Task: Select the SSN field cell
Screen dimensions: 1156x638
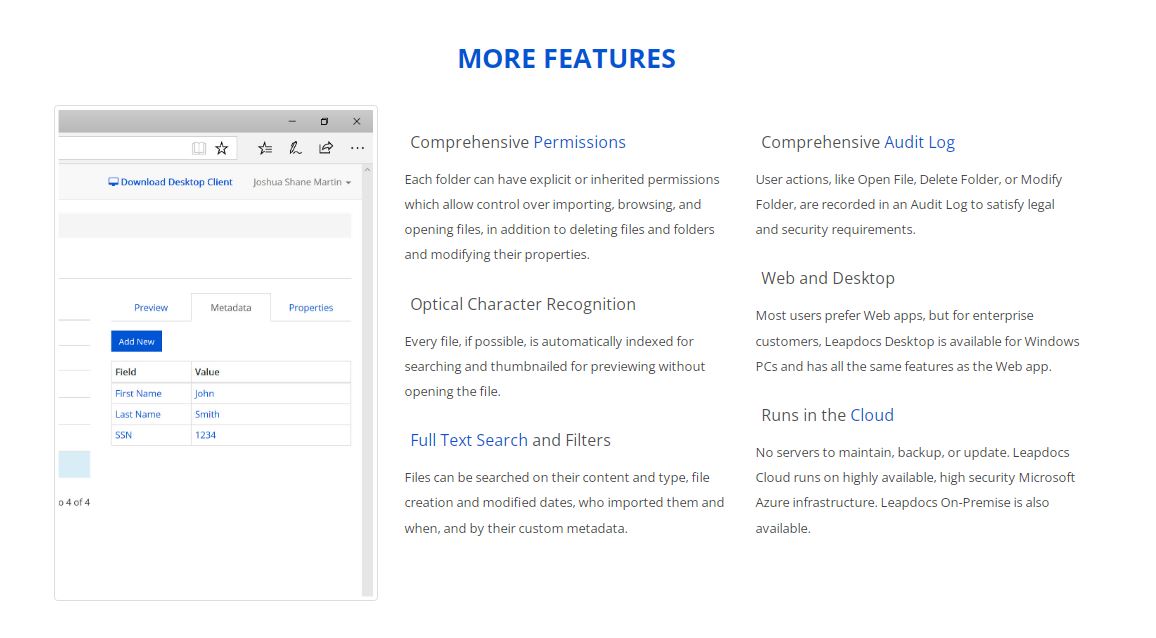Action: point(151,435)
